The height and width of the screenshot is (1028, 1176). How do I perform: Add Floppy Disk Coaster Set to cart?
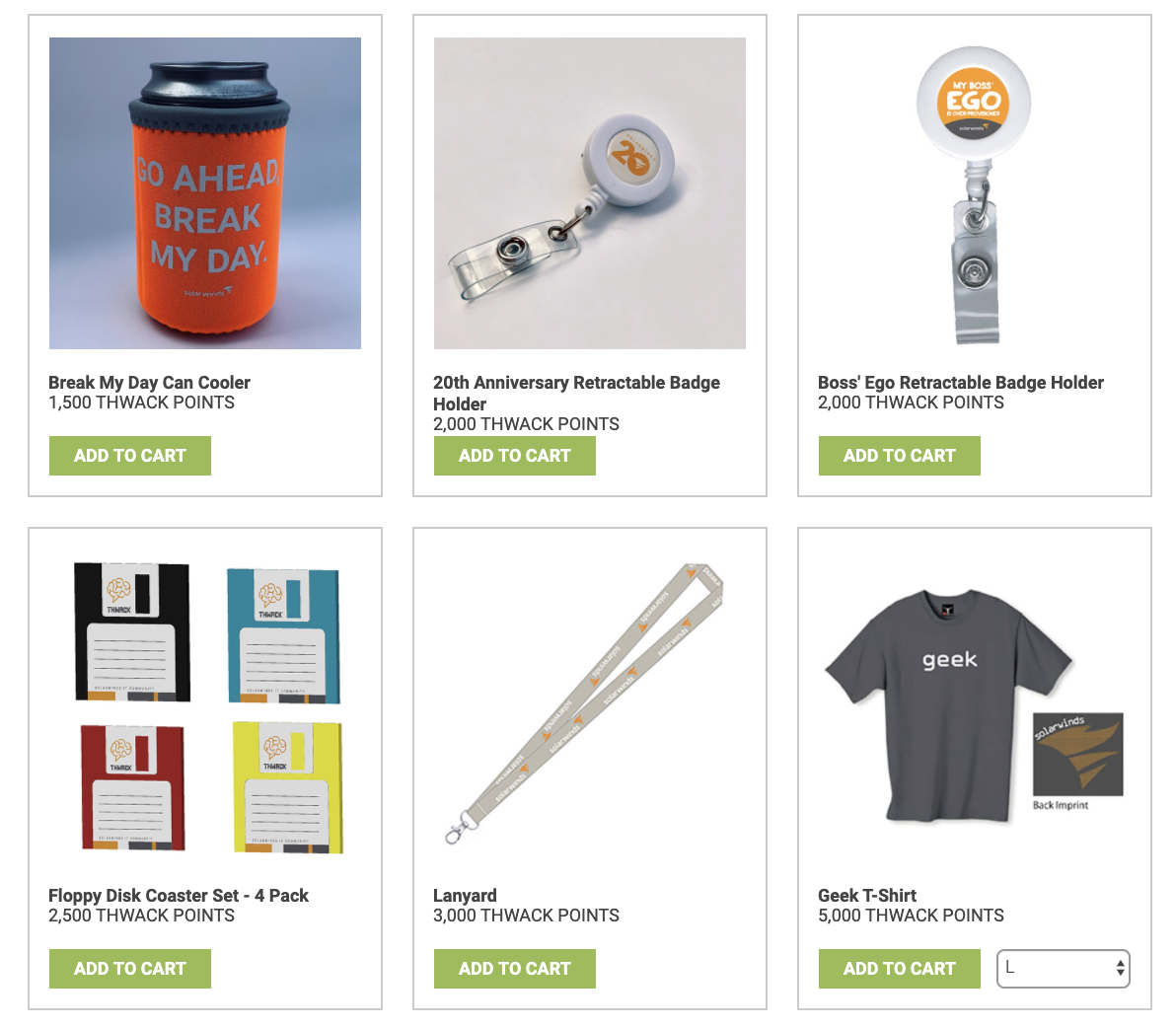click(x=130, y=968)
